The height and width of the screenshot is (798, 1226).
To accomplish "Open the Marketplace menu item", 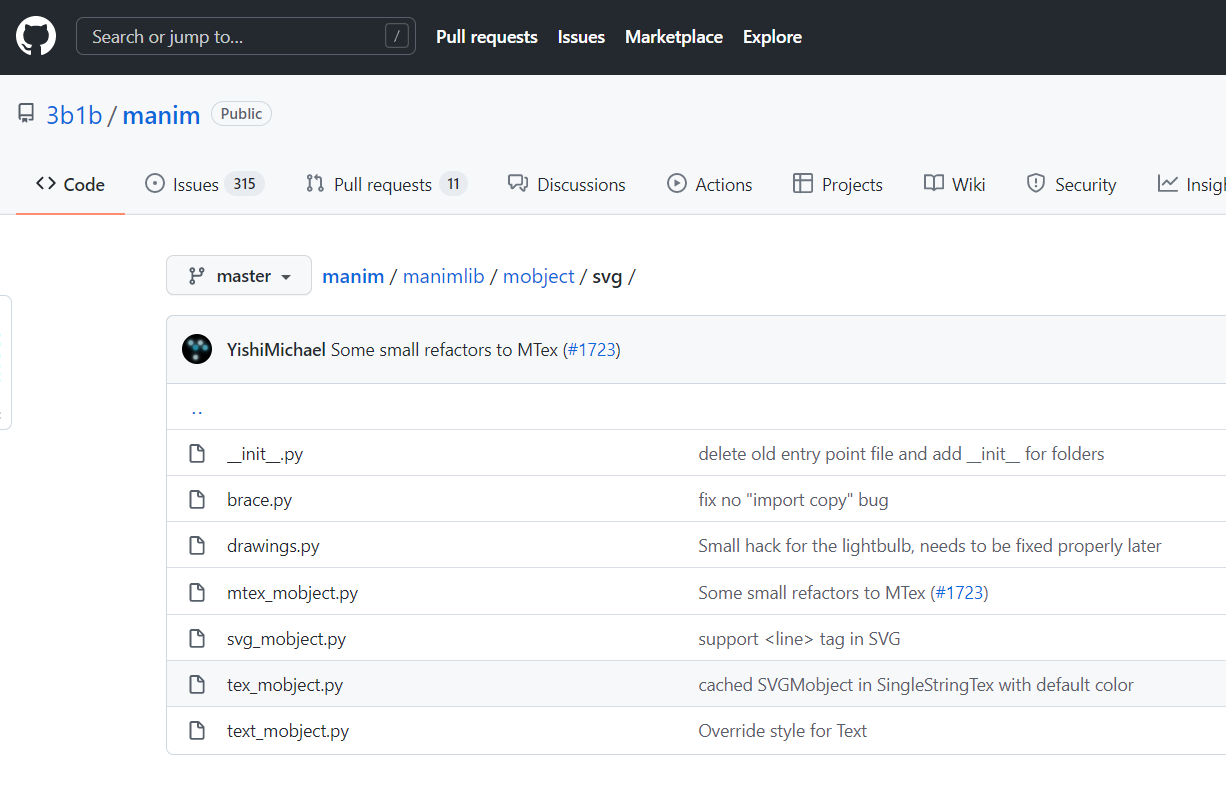I will tap(673, 37).
